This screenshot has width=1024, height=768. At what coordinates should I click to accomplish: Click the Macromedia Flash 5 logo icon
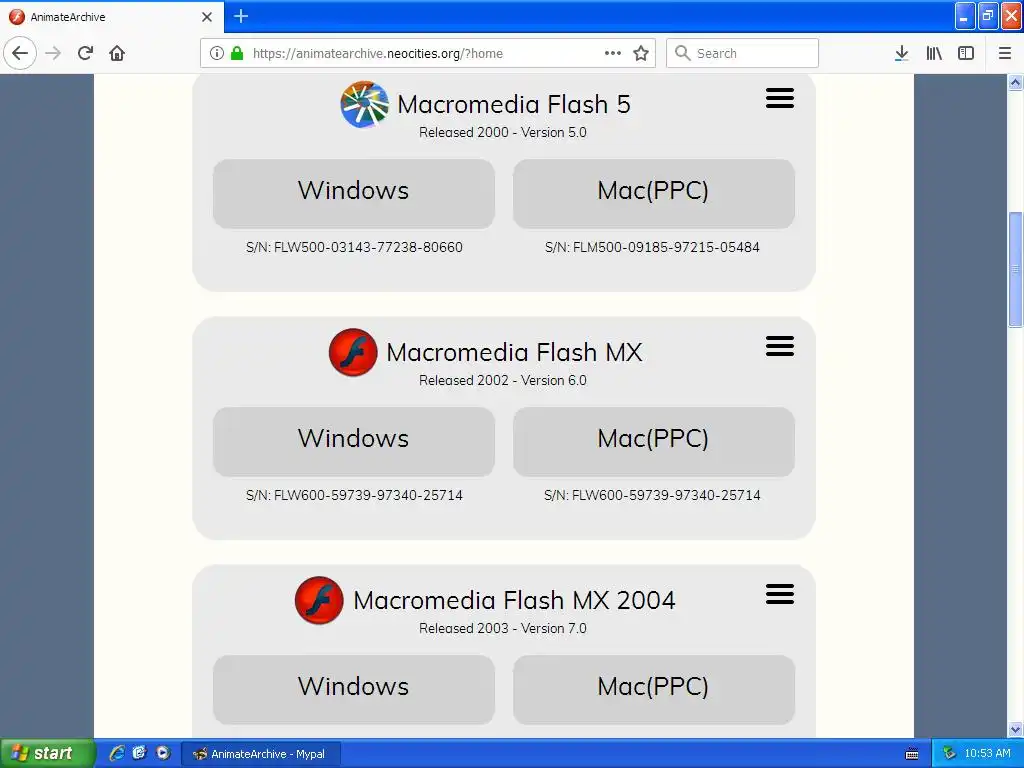(x=364, y=104)
